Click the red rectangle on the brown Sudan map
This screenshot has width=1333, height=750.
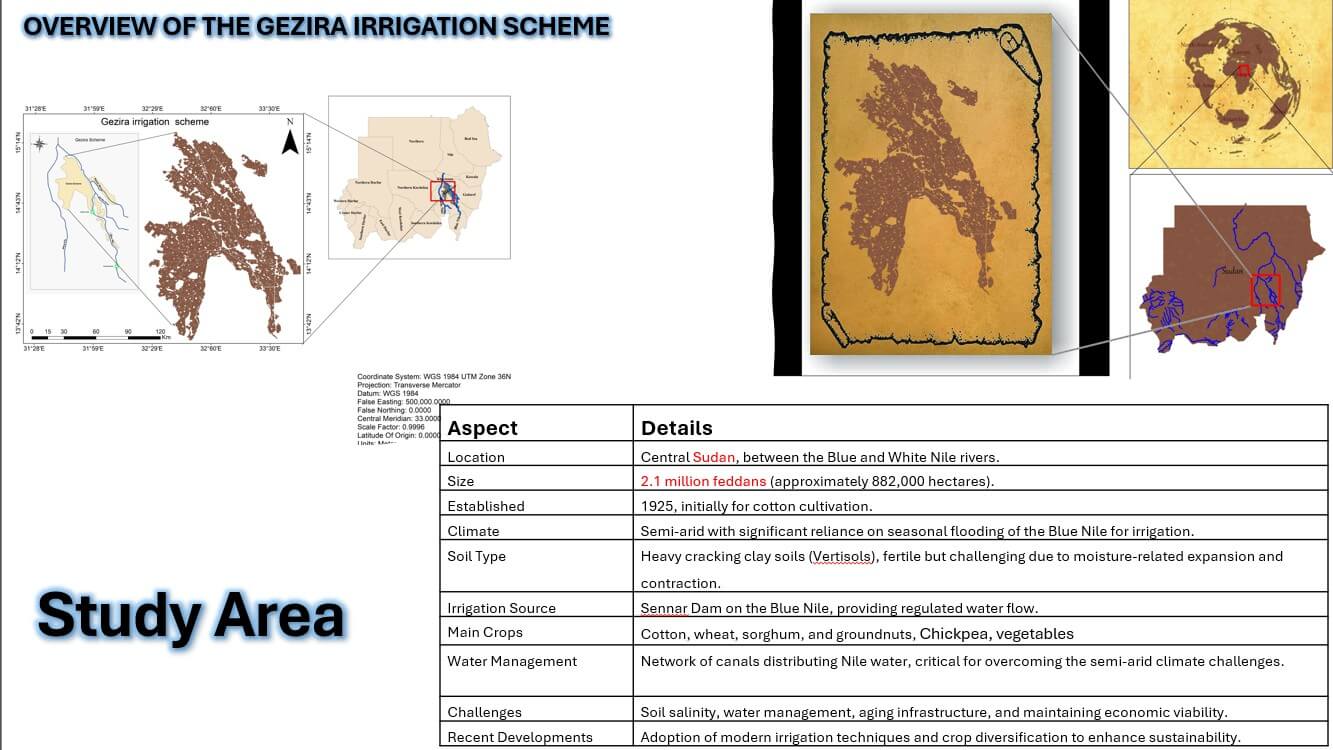tap(1266, 291)
